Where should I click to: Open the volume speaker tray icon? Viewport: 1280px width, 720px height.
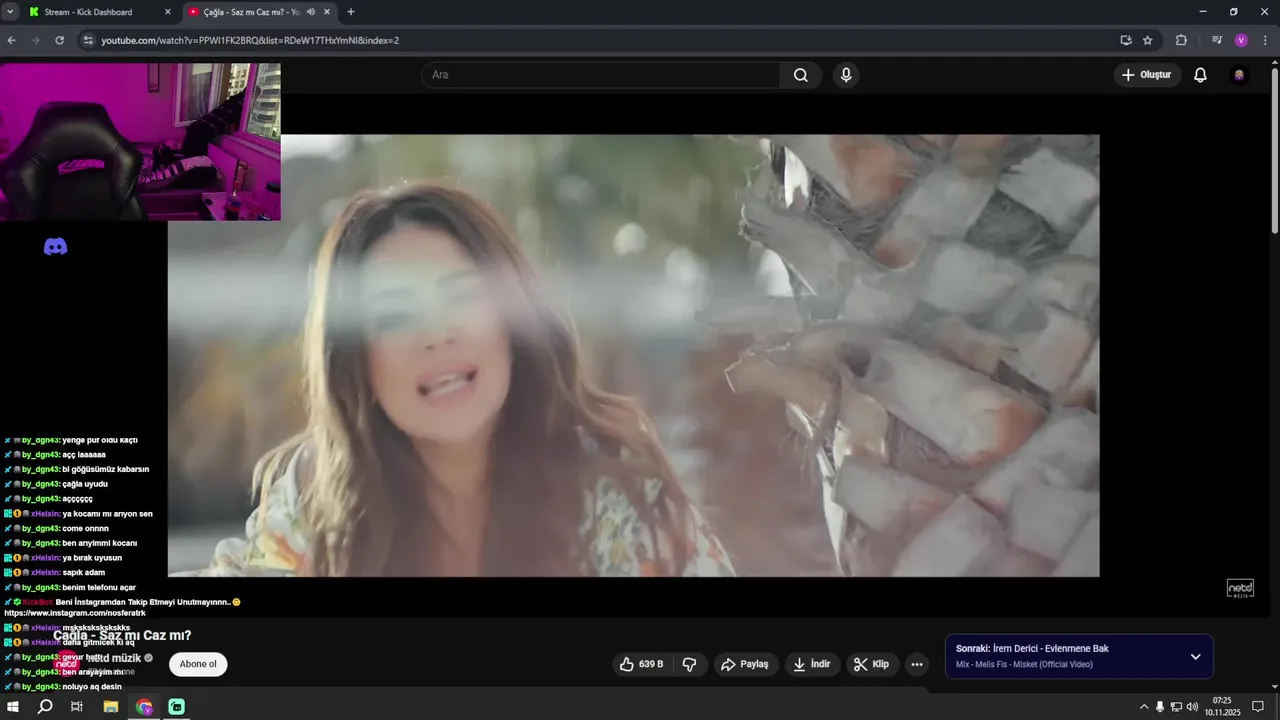(x=1192, y=706)
